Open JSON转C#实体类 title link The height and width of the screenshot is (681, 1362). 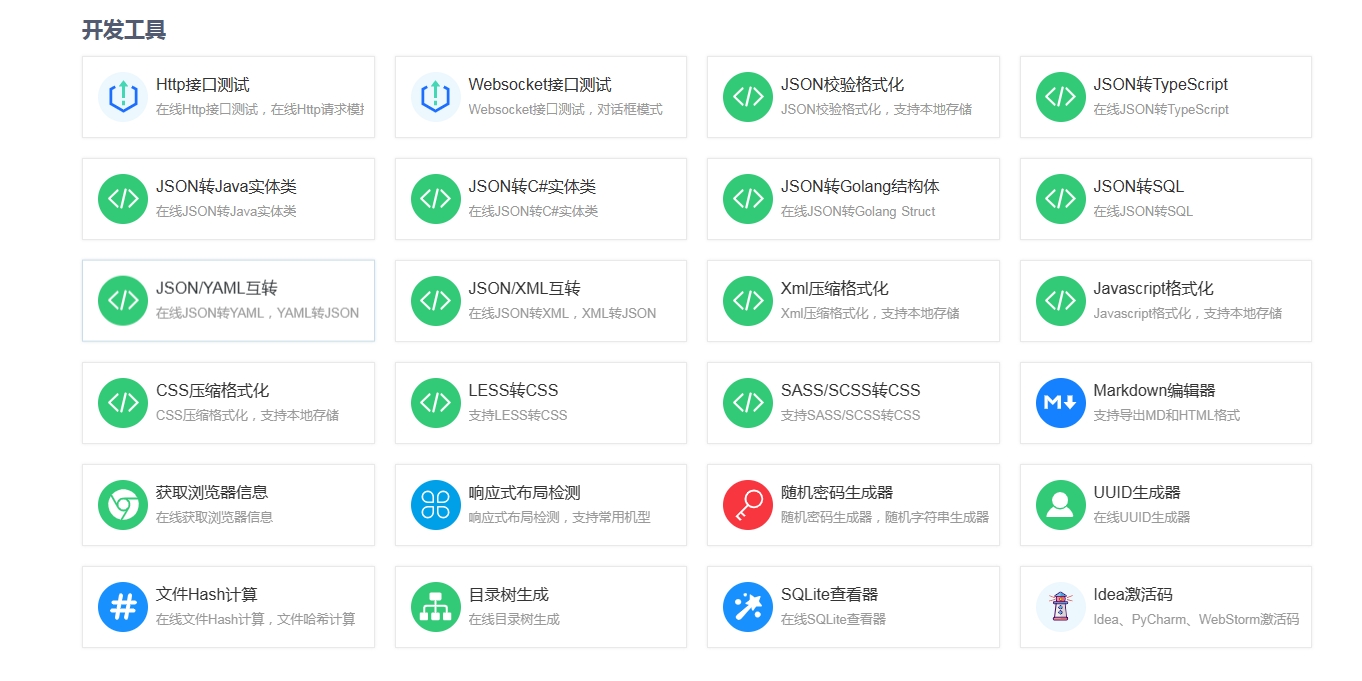pos(532,187)
